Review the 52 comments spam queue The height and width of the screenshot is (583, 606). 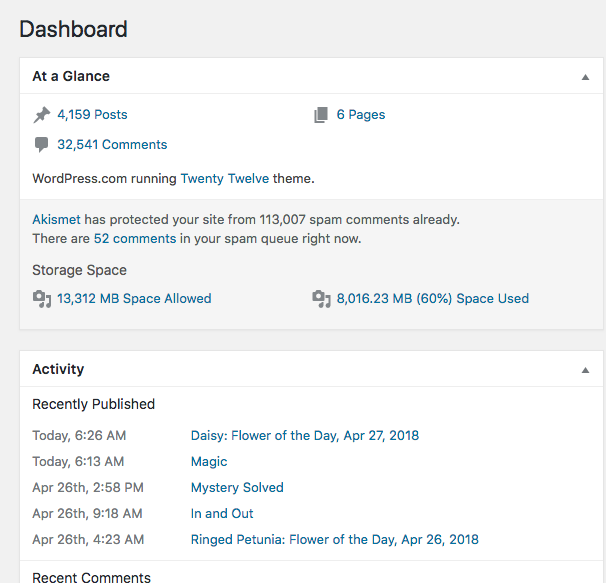[x=134, y=239]
